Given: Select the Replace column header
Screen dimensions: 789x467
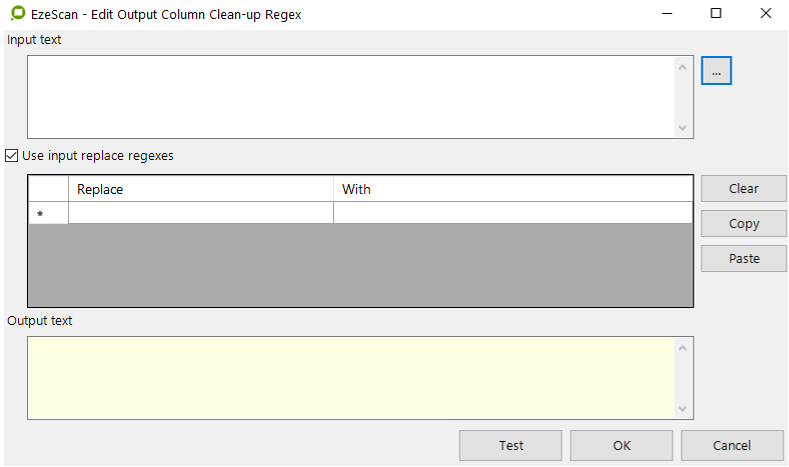Looking at the screenshot, I should pos(200,189).
